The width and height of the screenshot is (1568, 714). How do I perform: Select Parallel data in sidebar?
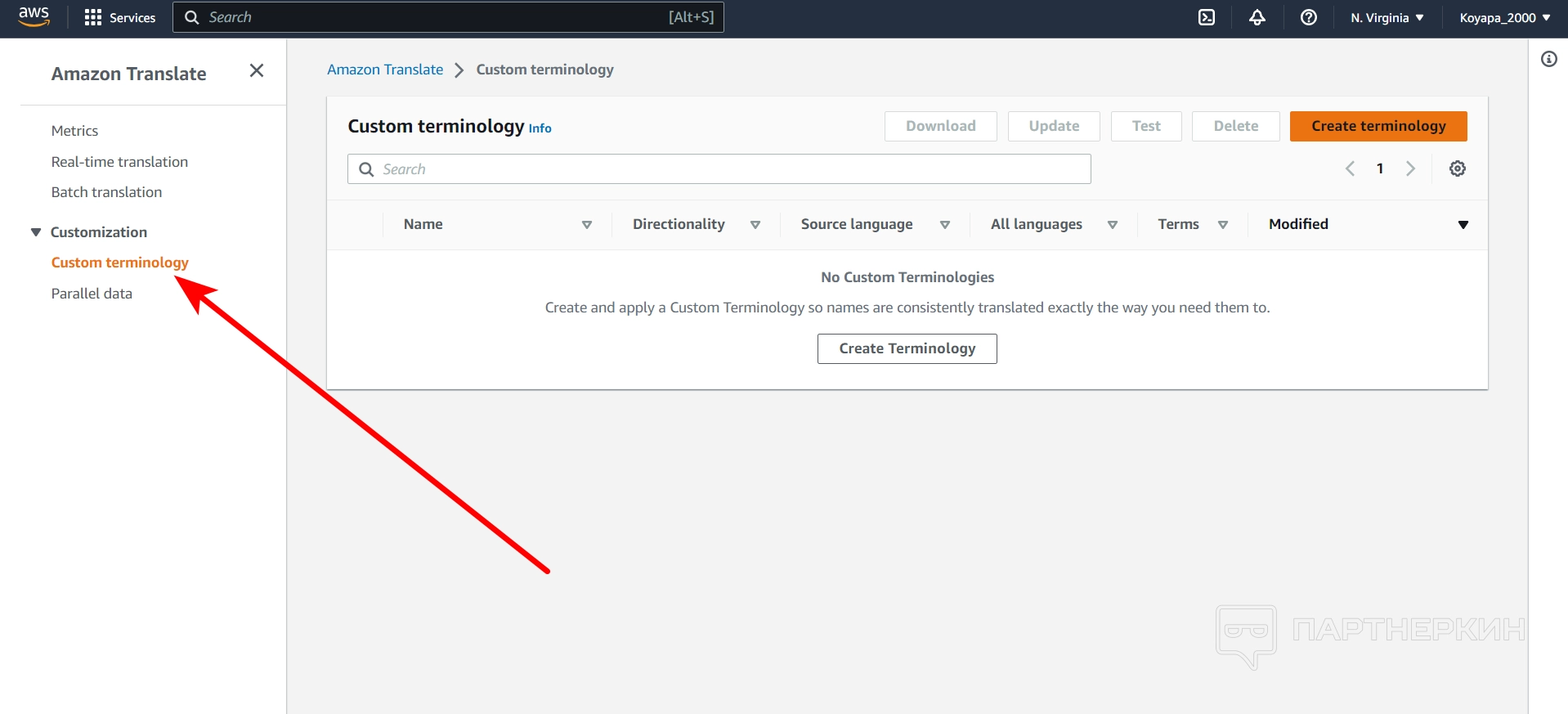point(92,294)
